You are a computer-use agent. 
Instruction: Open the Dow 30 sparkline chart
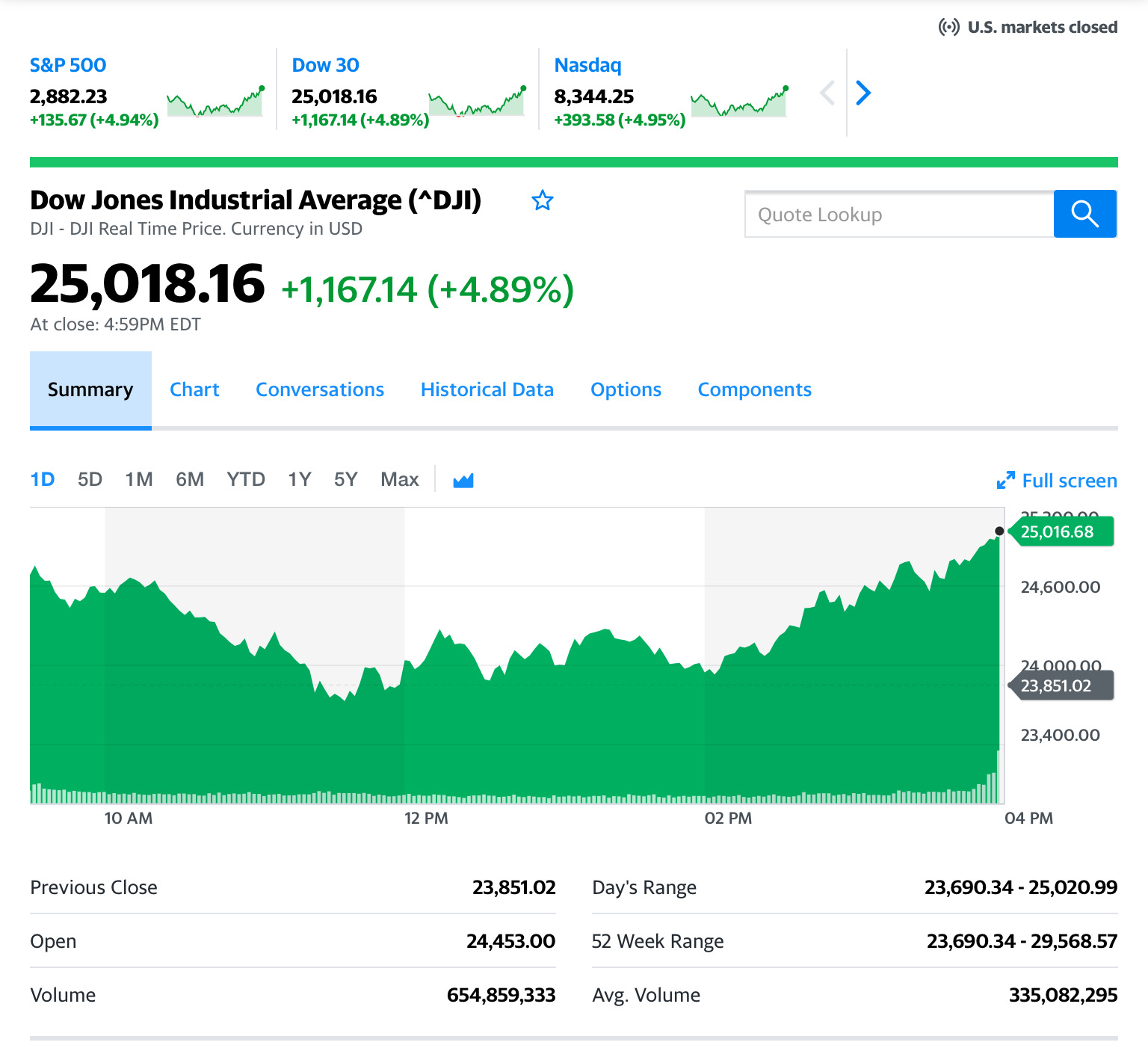point(478,102)
